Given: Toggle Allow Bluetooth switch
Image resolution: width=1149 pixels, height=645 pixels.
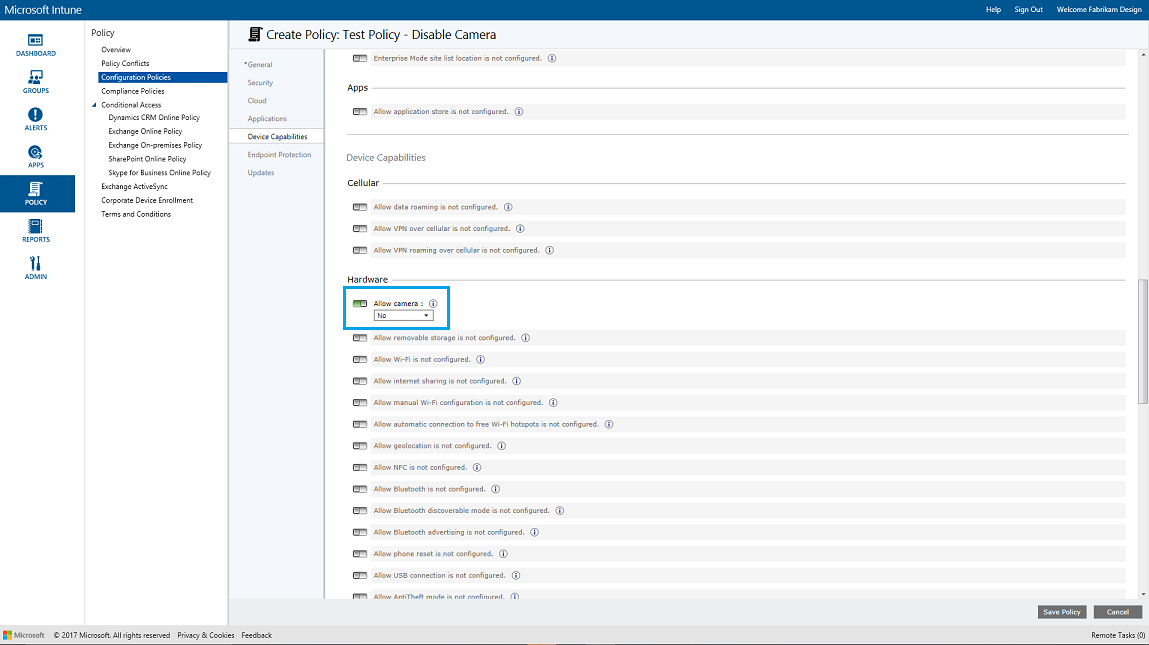Looking at the screenshot, I should click(360, 489).
